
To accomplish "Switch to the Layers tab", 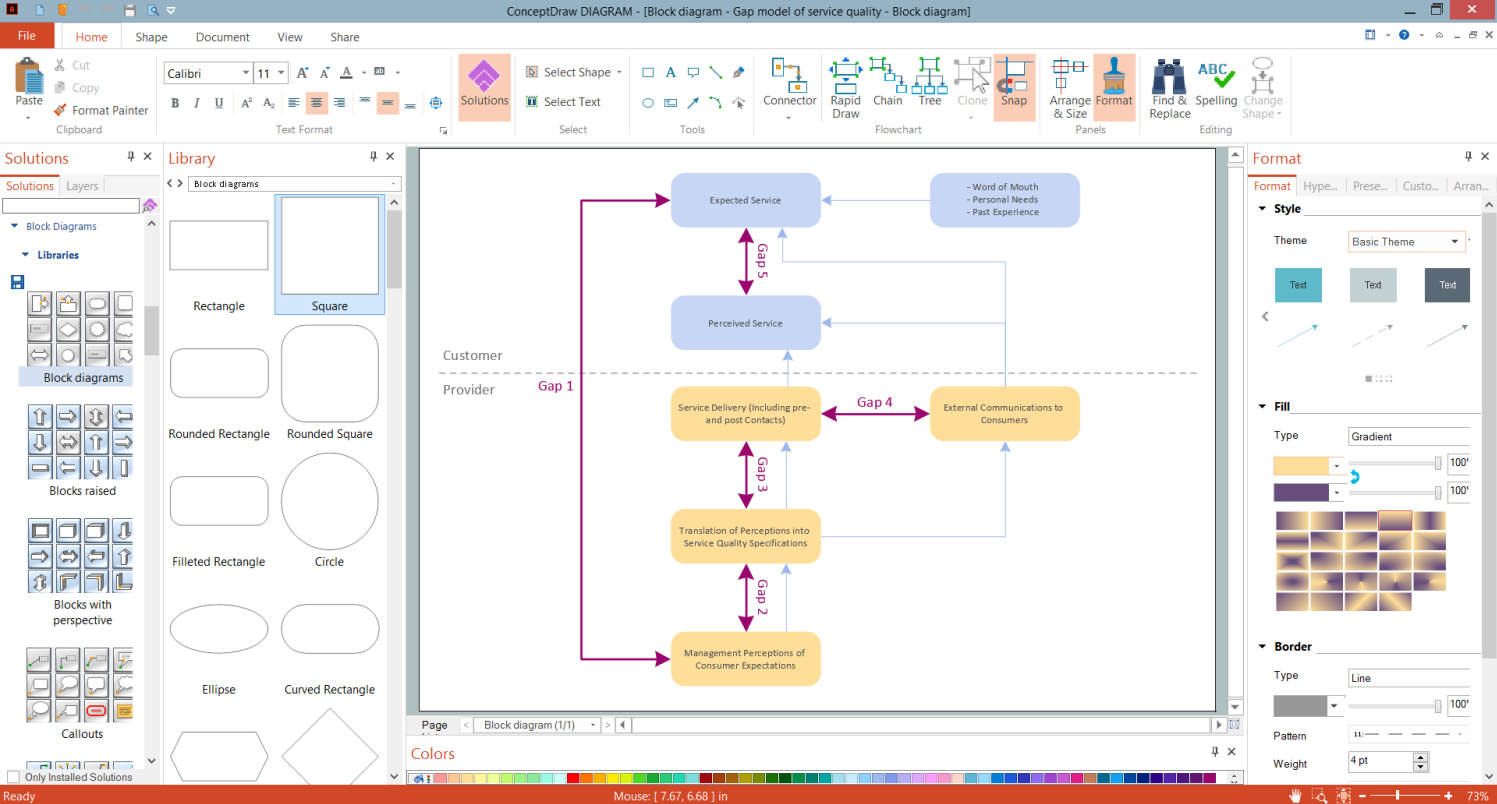I will click(x=82, y=185).
